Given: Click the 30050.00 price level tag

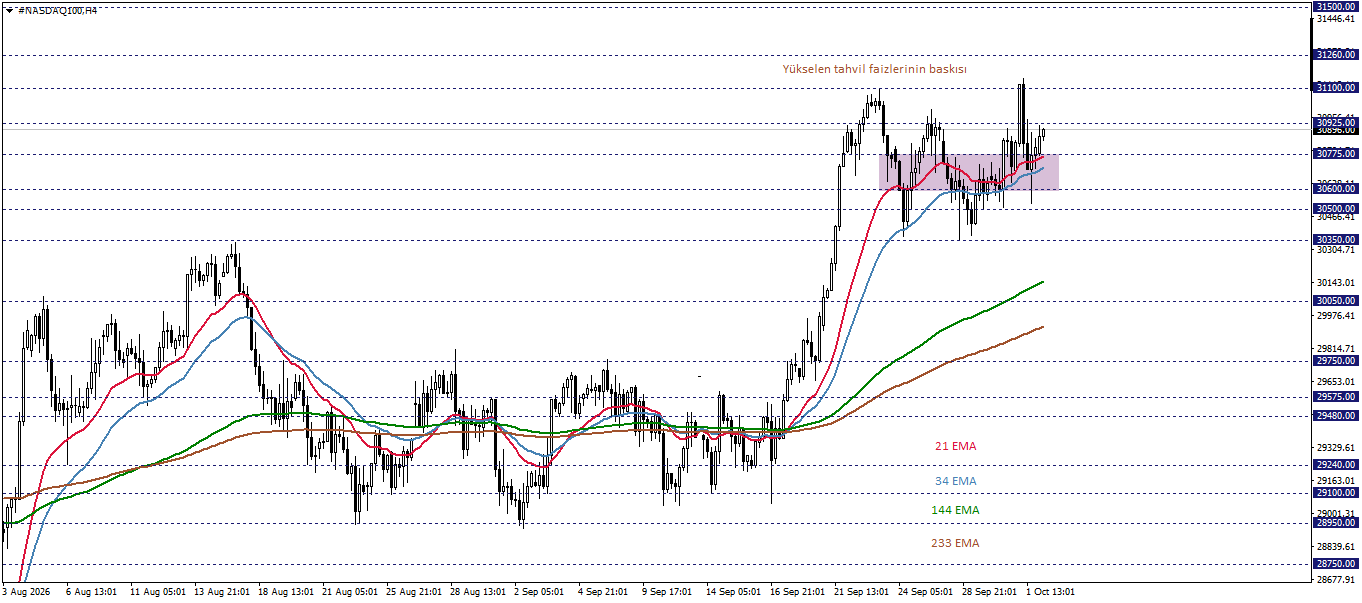Looking at the screenshot, I should pos(1335,300).
